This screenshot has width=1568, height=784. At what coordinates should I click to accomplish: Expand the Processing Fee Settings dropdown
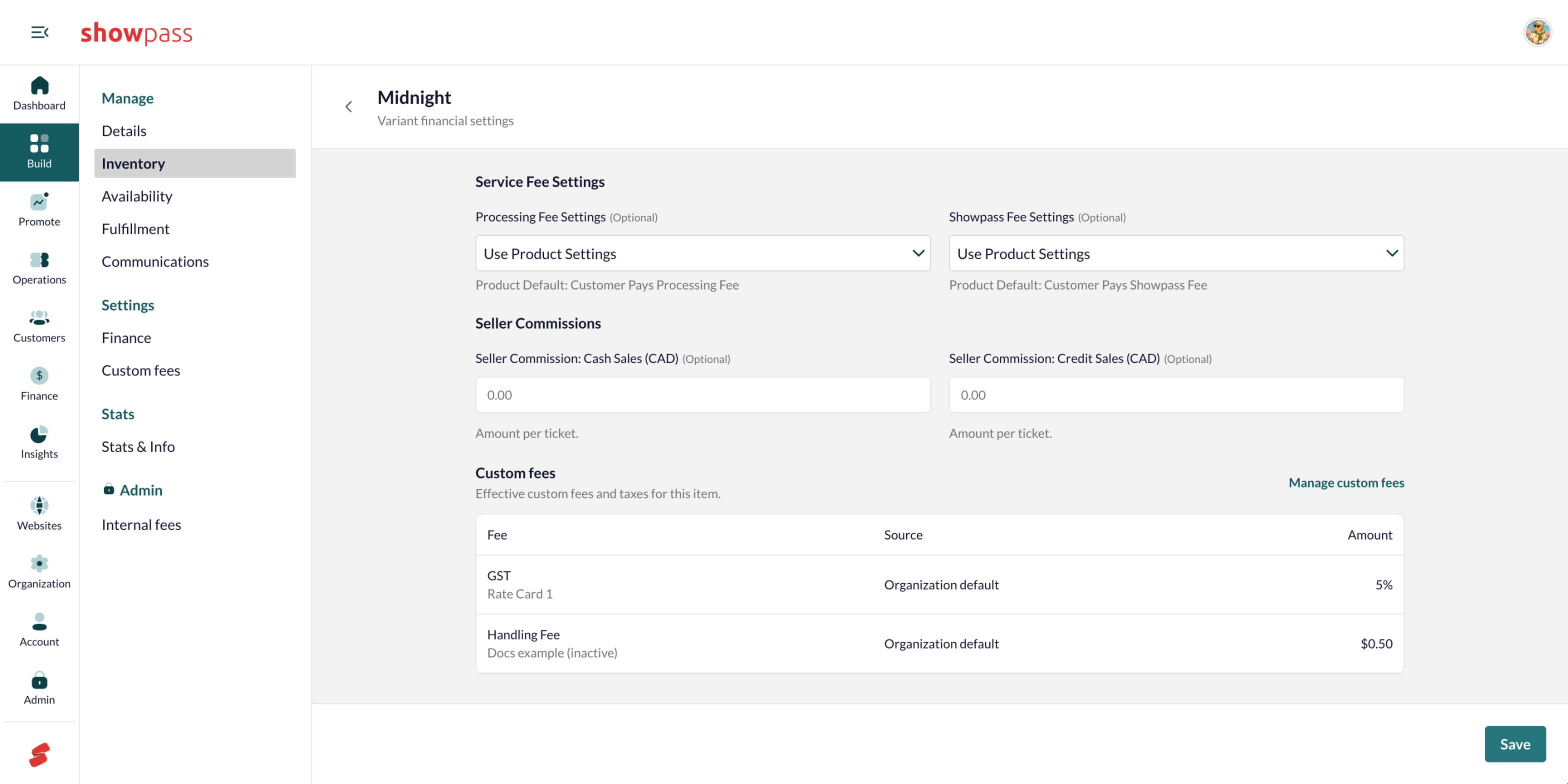point(702,253)
